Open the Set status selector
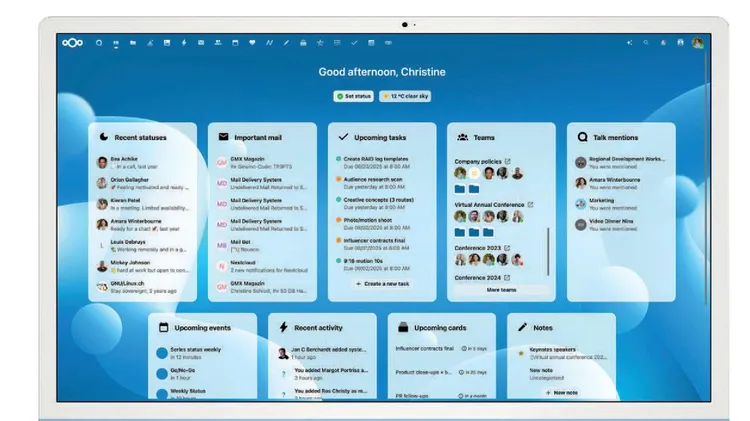750x421 pixels. click(352, 96)
